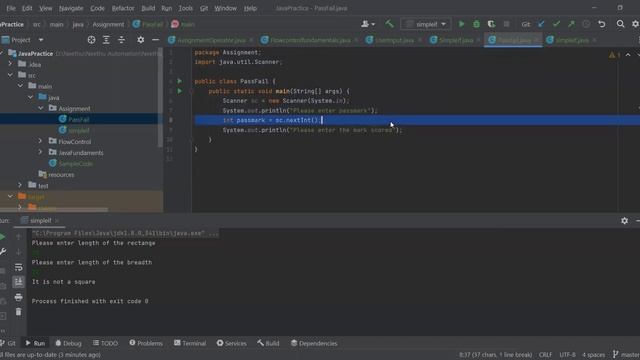Open the Navigate menu
640x360 pixels.
(x=71, y=8)
